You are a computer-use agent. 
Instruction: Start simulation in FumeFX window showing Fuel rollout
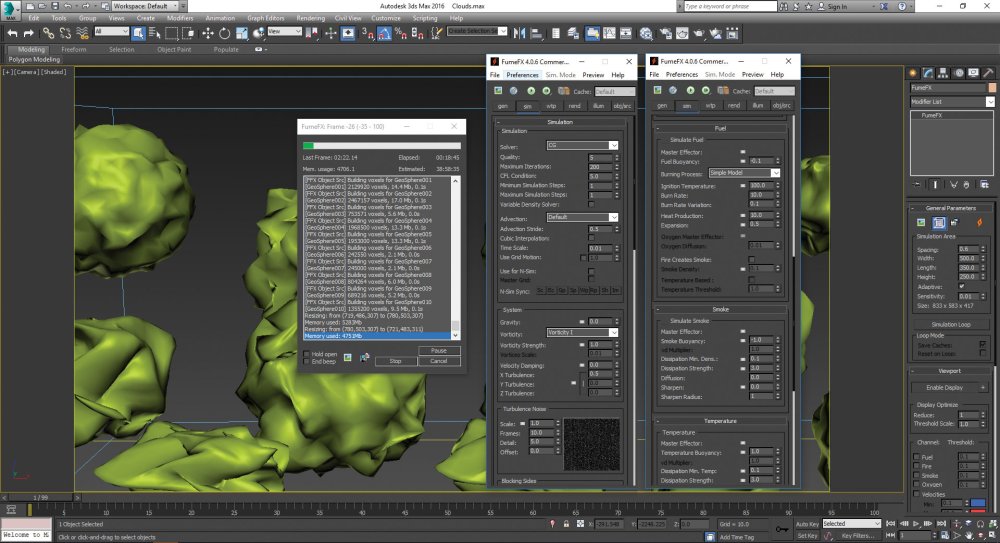(690, 91)
